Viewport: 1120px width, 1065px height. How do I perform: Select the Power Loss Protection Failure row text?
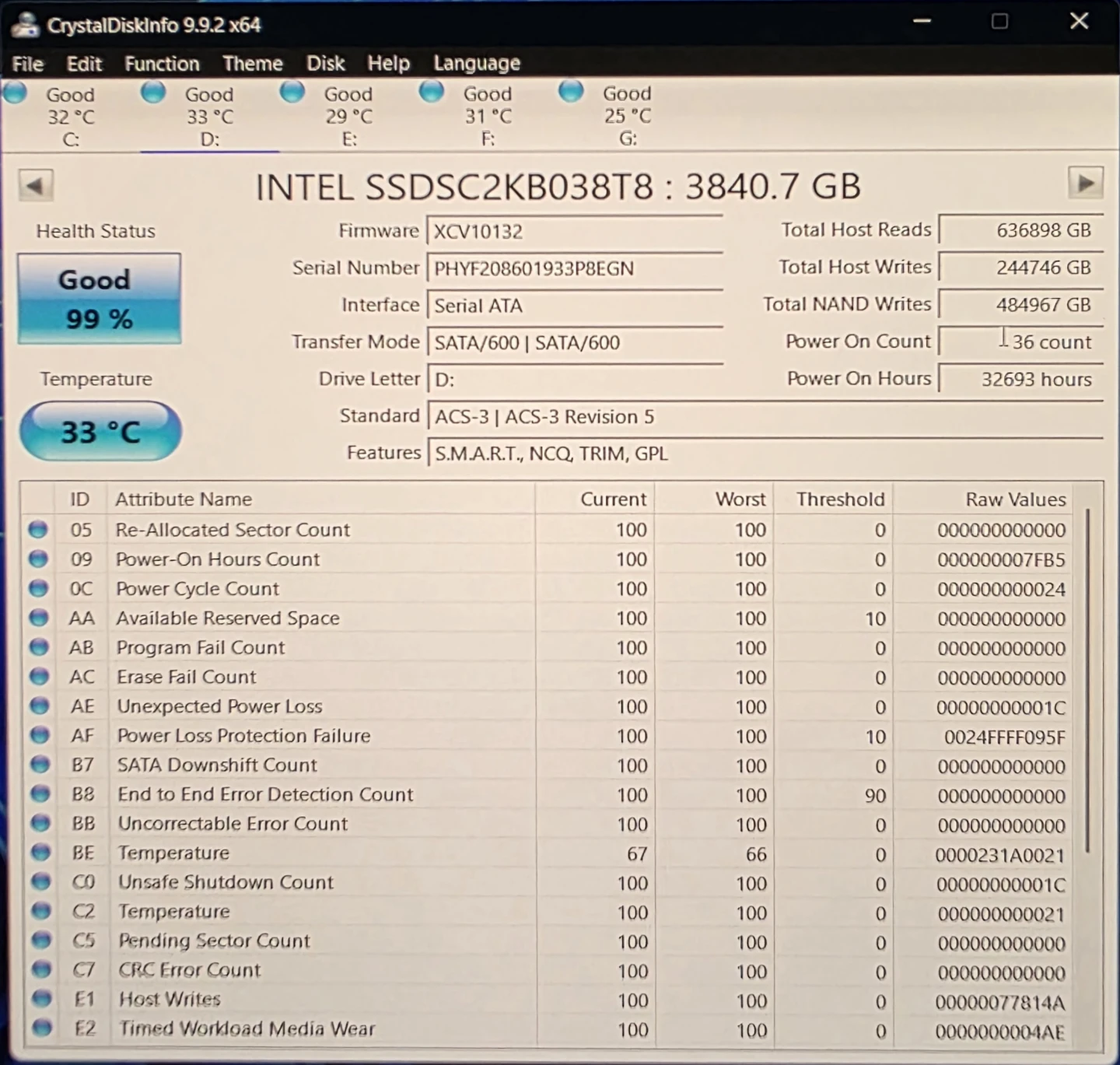(x=243, y=735)
